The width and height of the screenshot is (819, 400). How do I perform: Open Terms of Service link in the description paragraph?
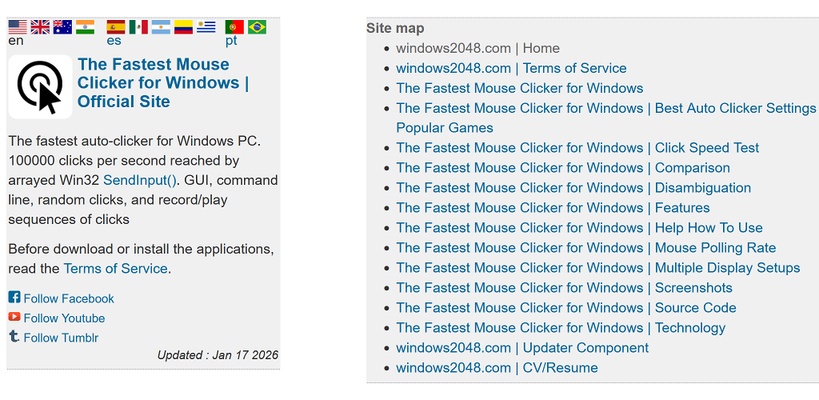(115, 268)
